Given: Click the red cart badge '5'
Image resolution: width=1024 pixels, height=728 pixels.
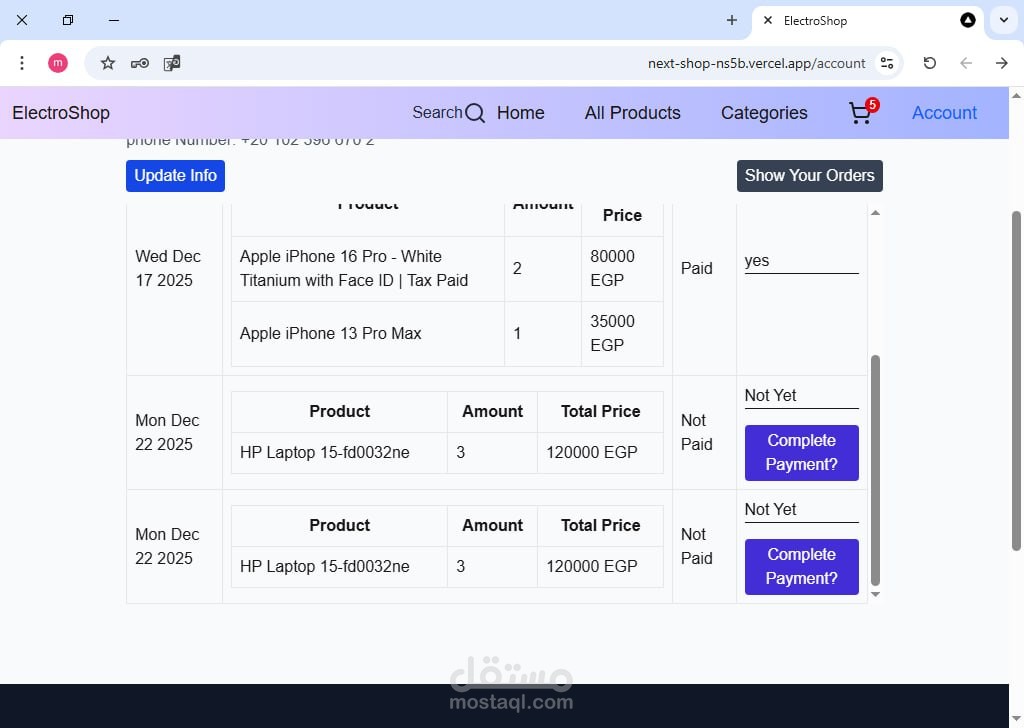Looking at the screenshot, I should click(x=872, y=104).
